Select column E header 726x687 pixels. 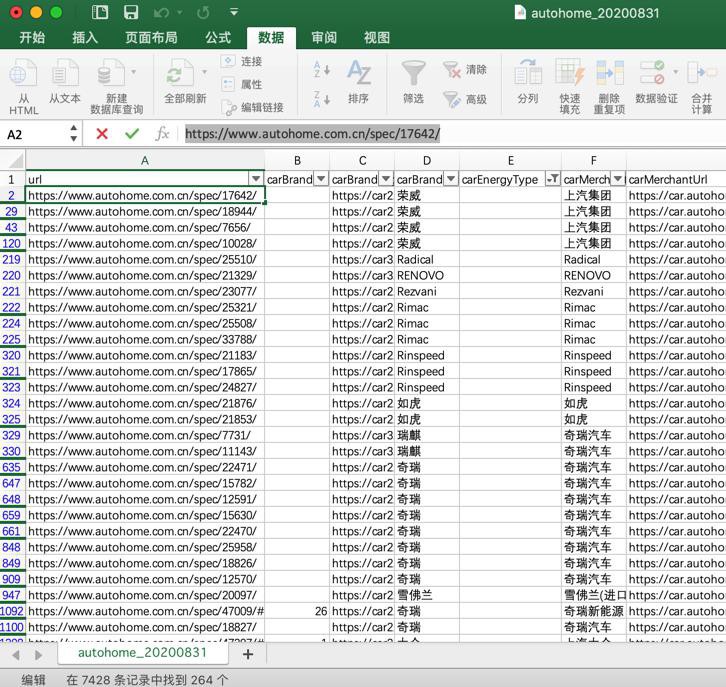[510, 160]
